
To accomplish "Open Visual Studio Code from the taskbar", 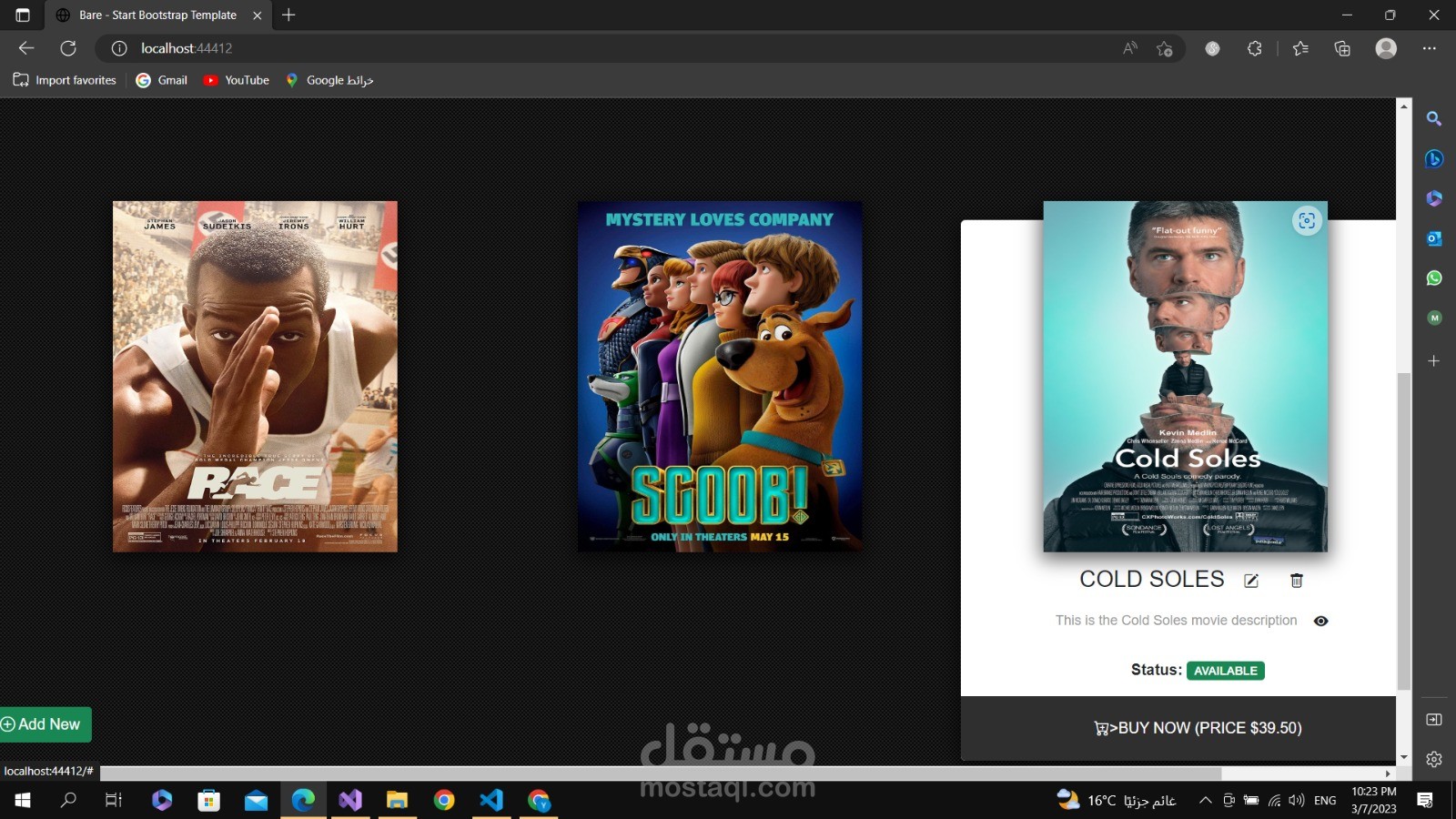I will (x=491, y=800).
